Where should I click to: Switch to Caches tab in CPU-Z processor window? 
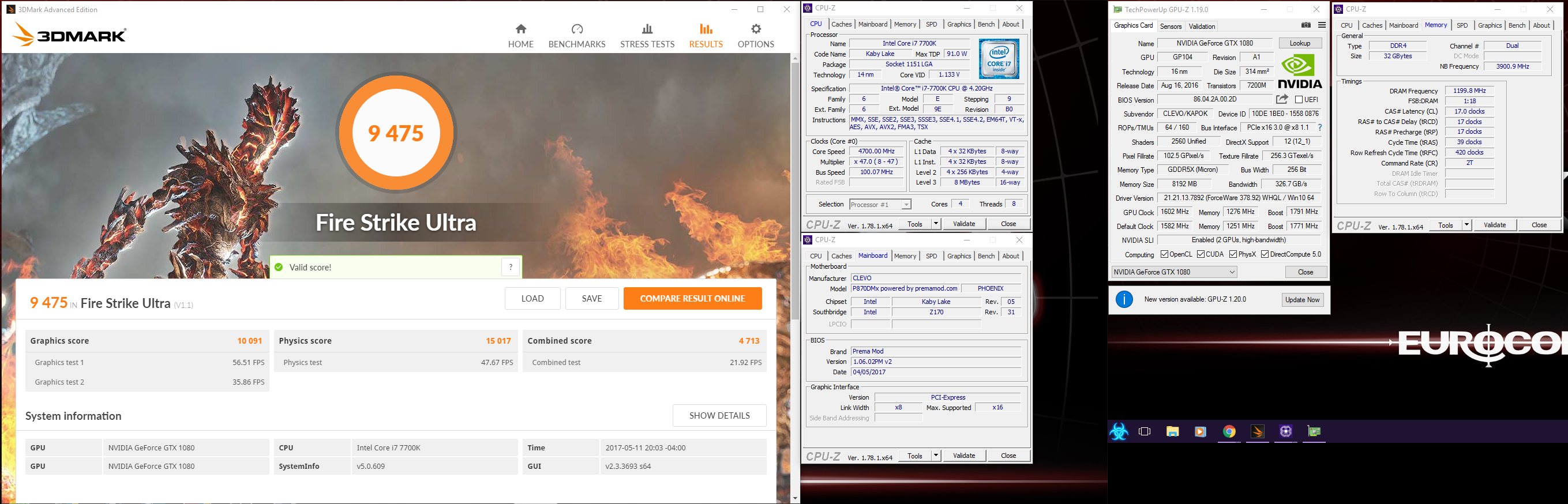click(x=841, y=24)
